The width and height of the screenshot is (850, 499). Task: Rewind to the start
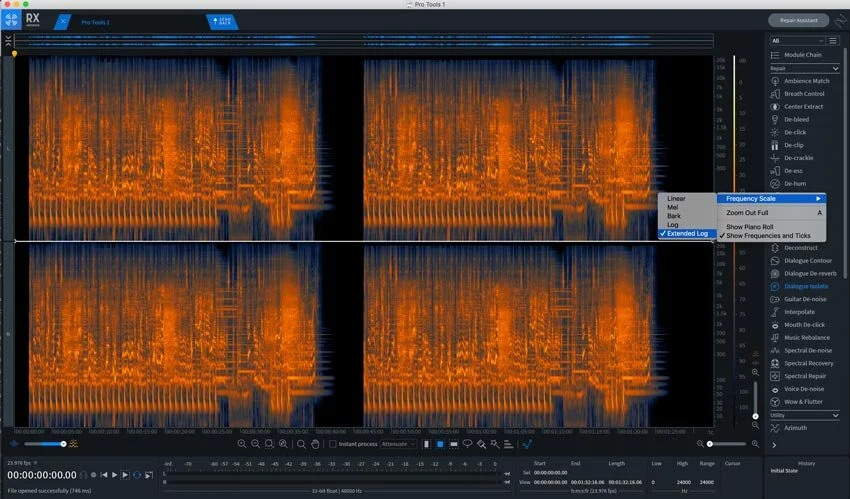(x=104, y=475)
